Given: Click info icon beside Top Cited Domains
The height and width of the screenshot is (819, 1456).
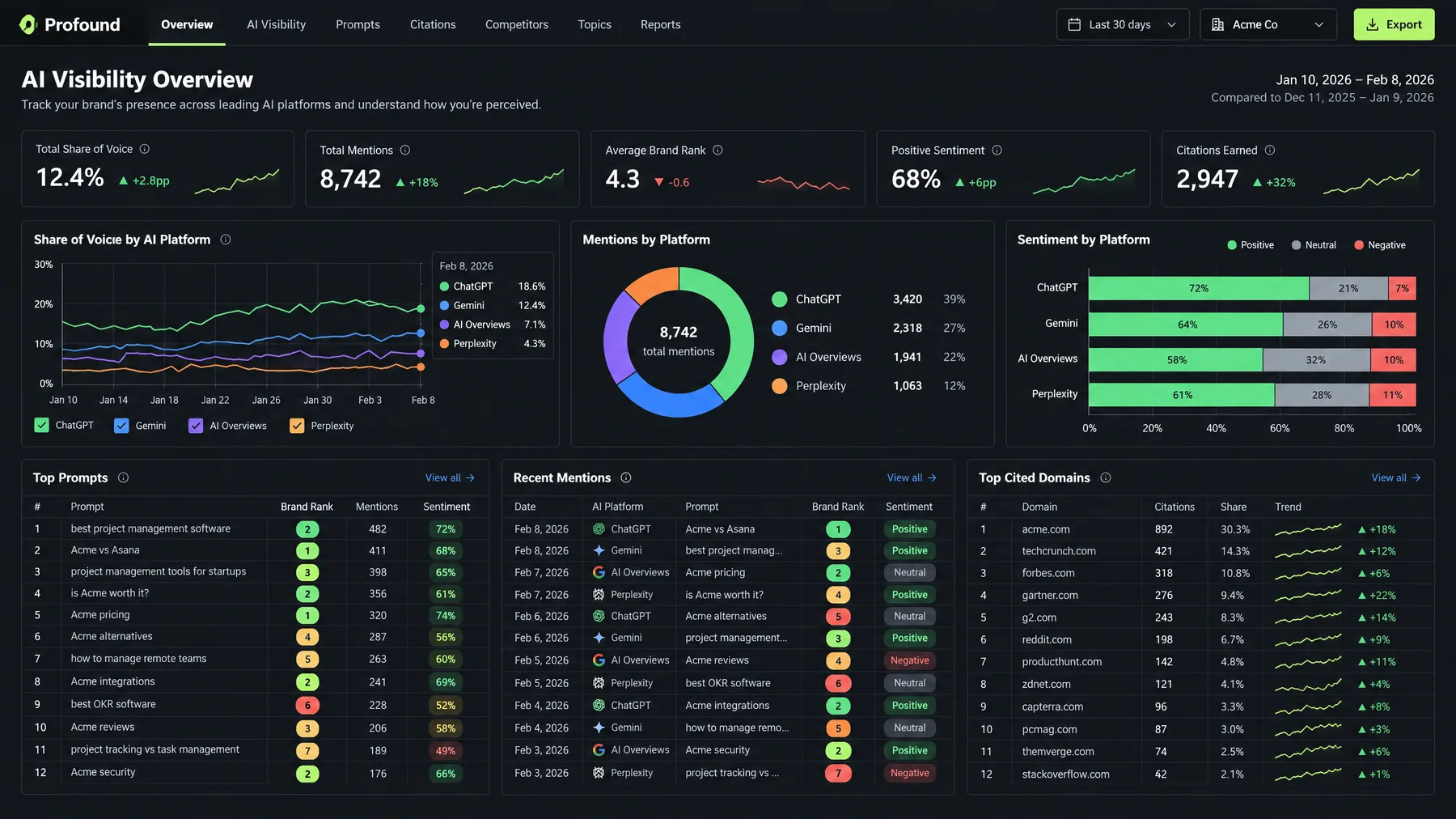Looking at the screenshot, I should click(x=1106, y=477).
